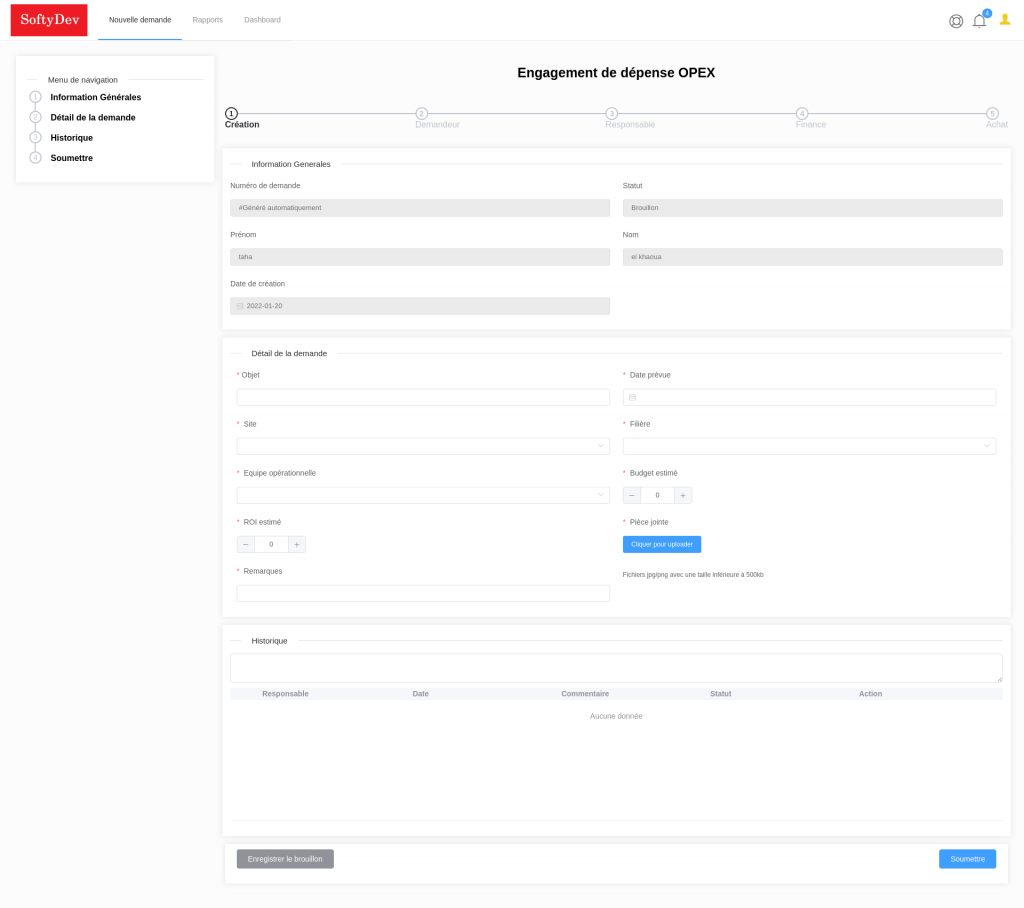Click step 4 Finance circle
The width and height of the screenshot is (1024, 908).
coord(802,114)
